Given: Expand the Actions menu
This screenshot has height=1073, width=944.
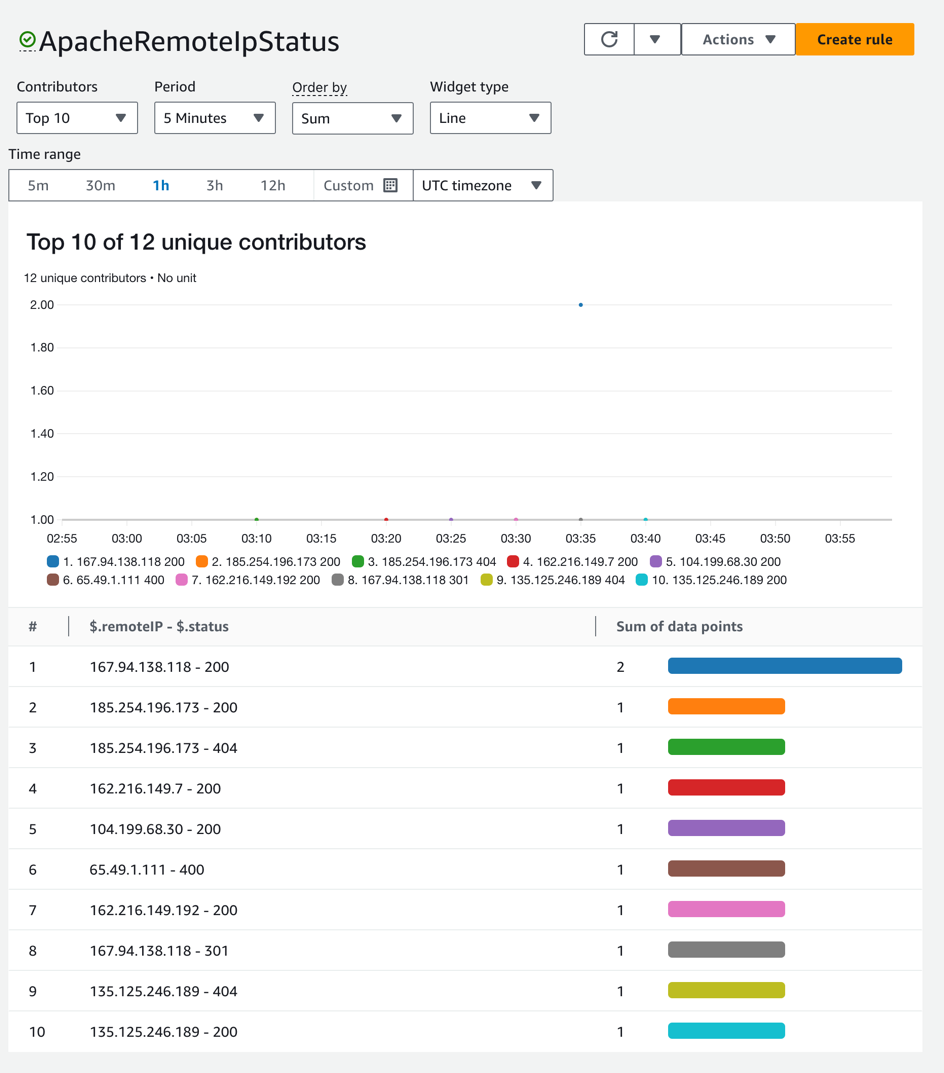Looking at the screenshot, I should 738,39.
